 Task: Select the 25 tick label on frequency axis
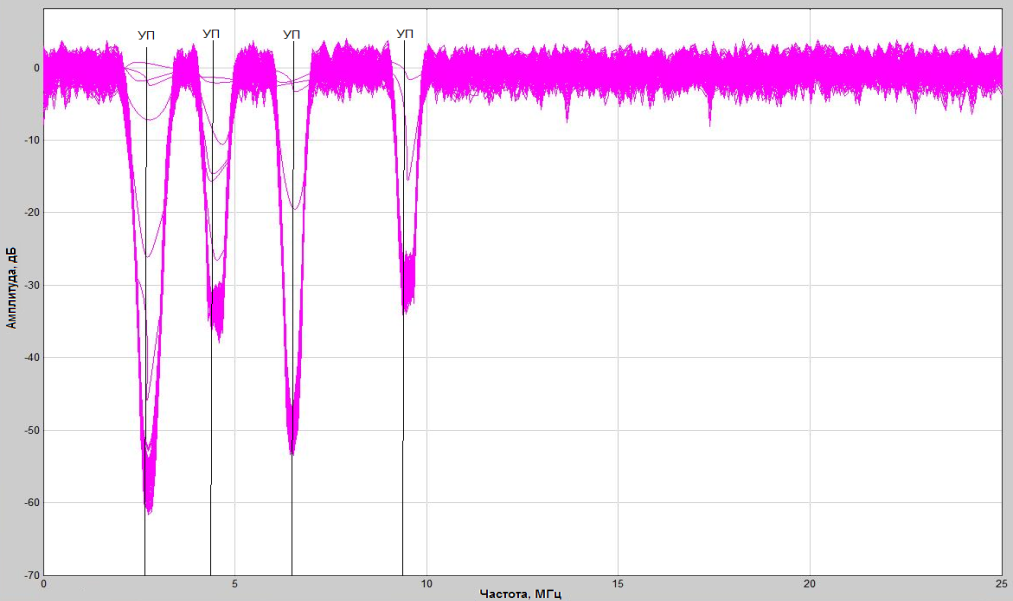pyautogui.click(x=1001, y=583)
